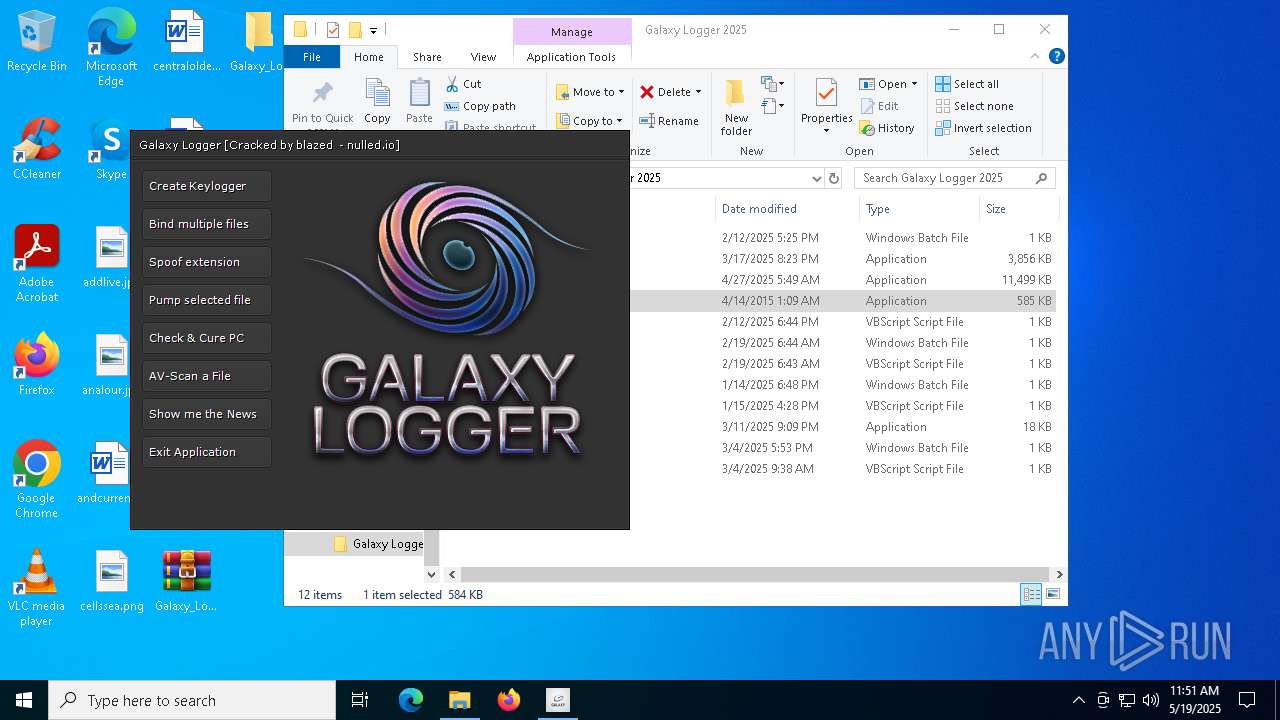
Task: Open the File menu tab
Action: [x=312, y=57]
